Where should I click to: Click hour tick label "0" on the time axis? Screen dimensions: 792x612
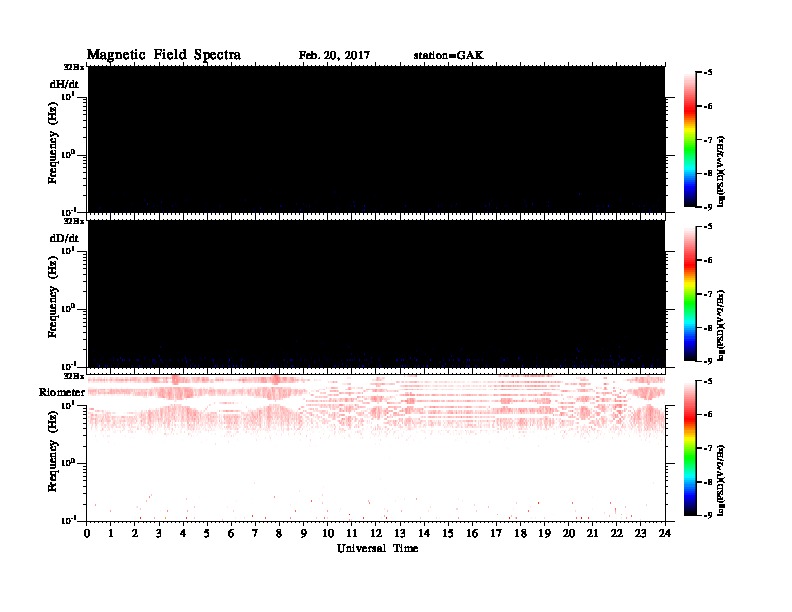87,533
